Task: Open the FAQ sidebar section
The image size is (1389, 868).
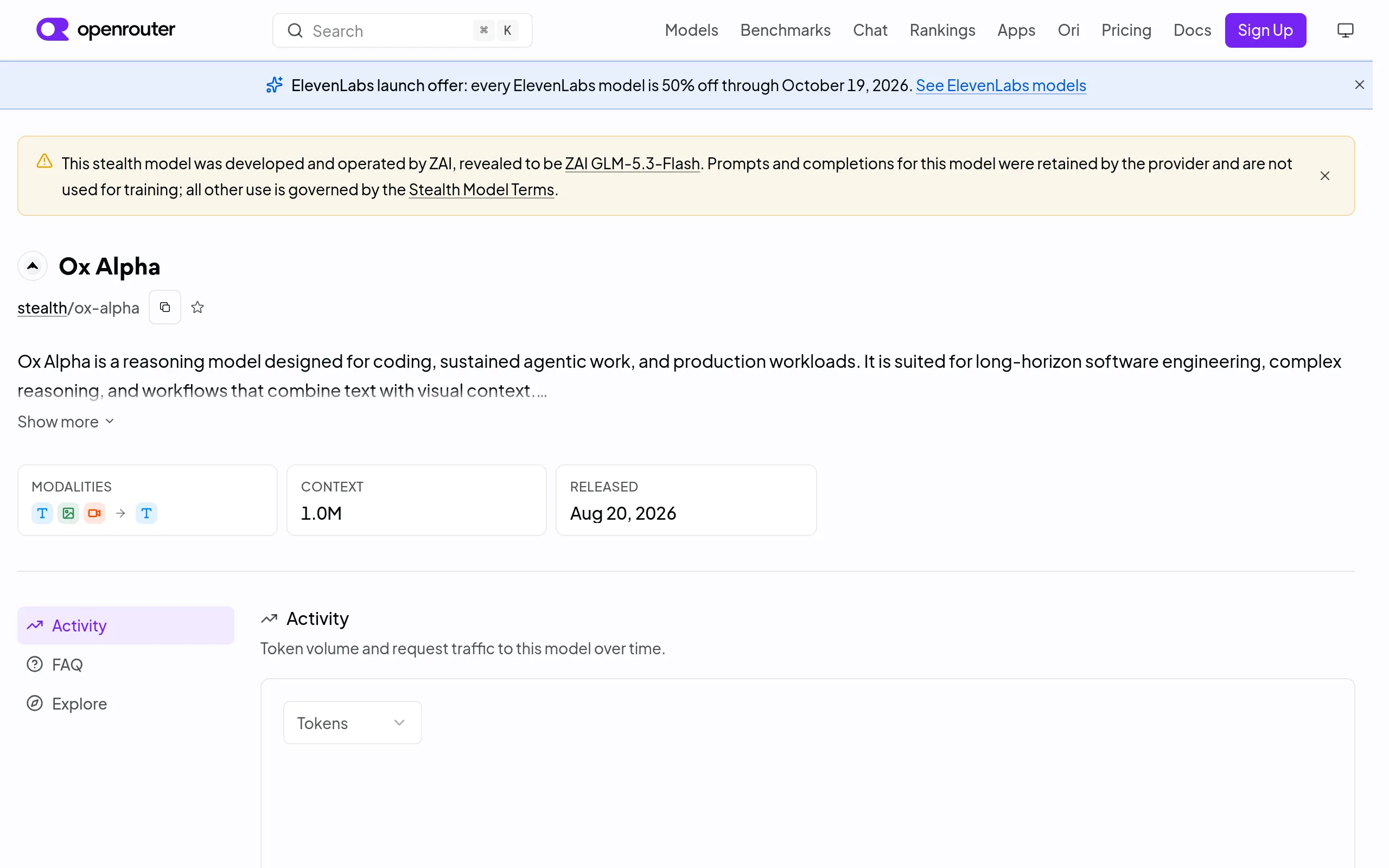Action: [x=126, y=665]
